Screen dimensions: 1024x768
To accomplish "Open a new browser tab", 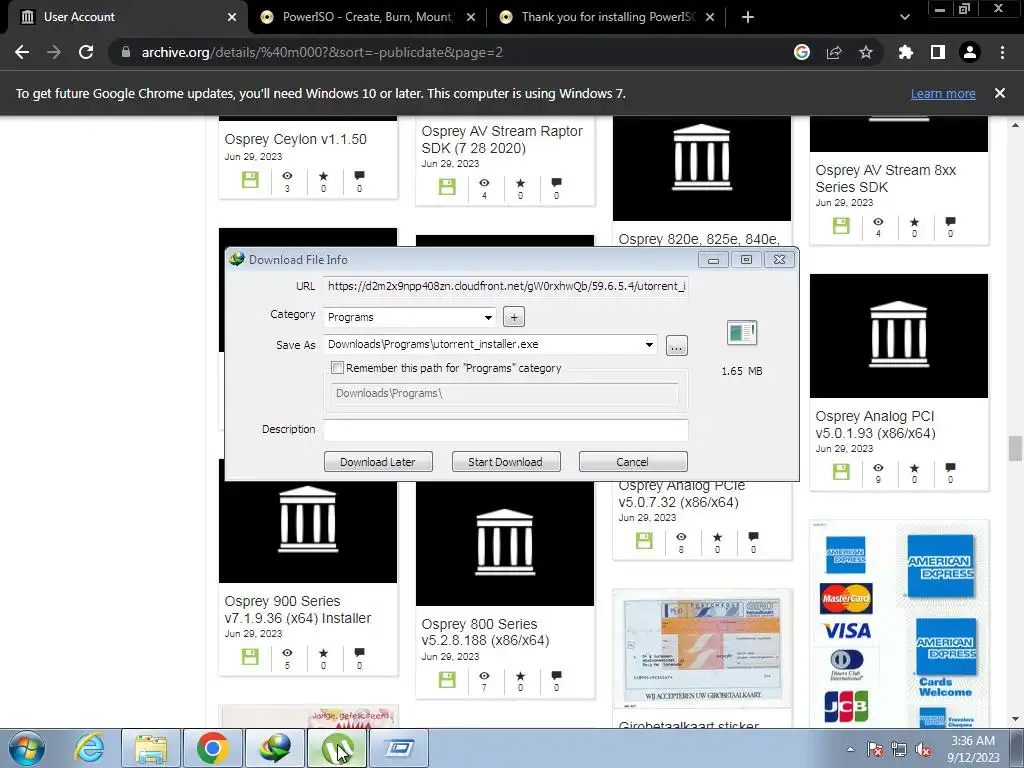I will coord(748,17).
